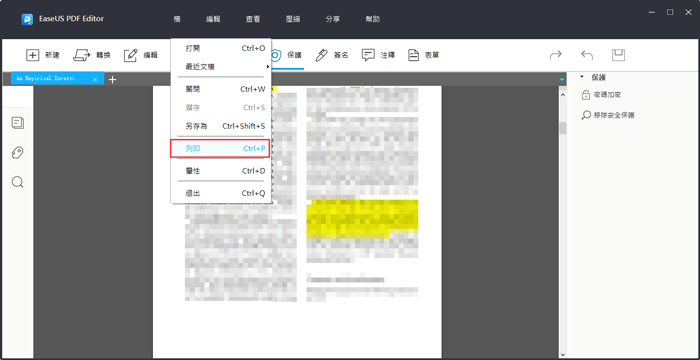Open the 壓縮 compress menu
The width and height of the screenshot is (700, 360).
pos(293,19)
